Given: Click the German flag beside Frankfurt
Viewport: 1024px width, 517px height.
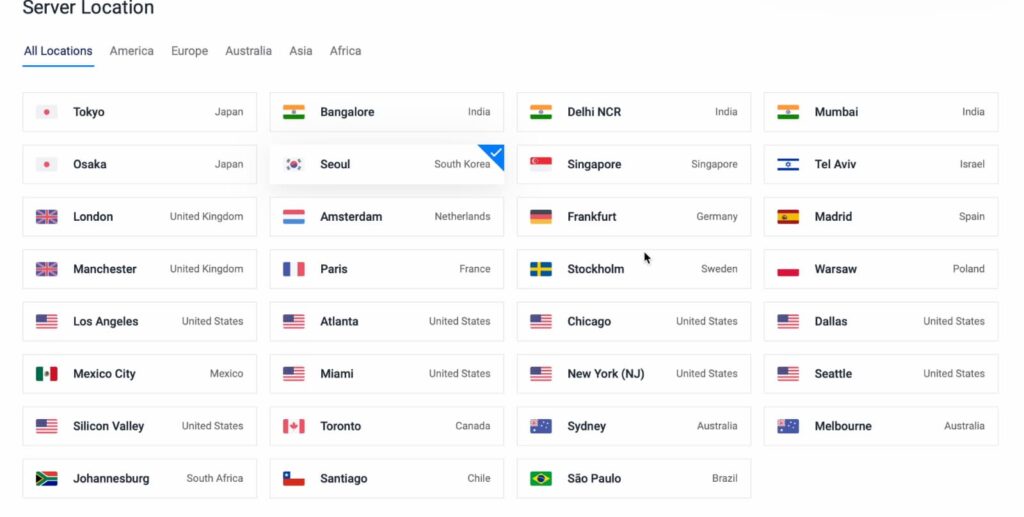Looking at the screenshot, I should (x=541, y=217).
